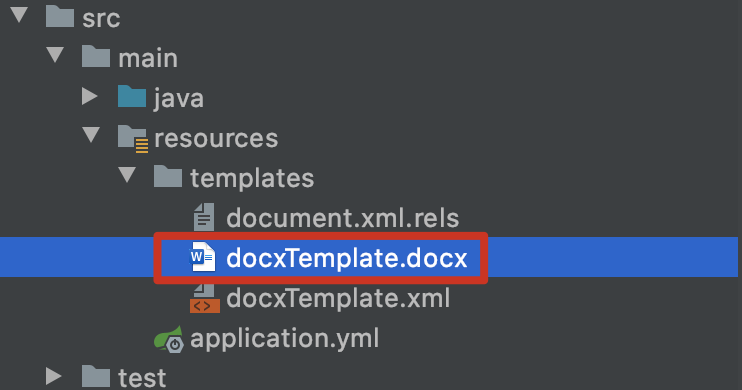Select document.xml.rels in the tree
This screenshot has width=742, height=390.
click(x=343, y=218)
